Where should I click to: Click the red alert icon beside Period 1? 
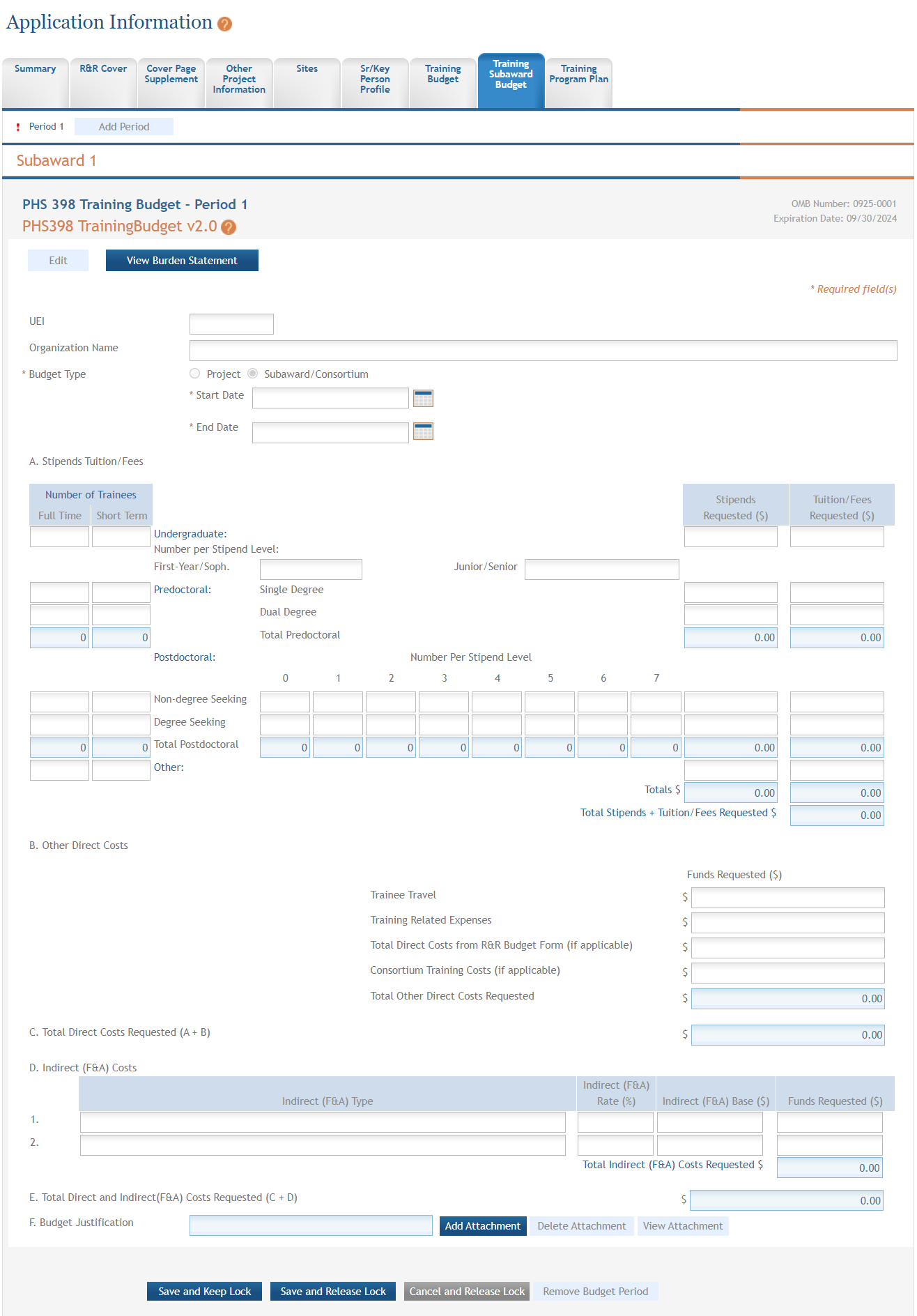tap(18, 127)
